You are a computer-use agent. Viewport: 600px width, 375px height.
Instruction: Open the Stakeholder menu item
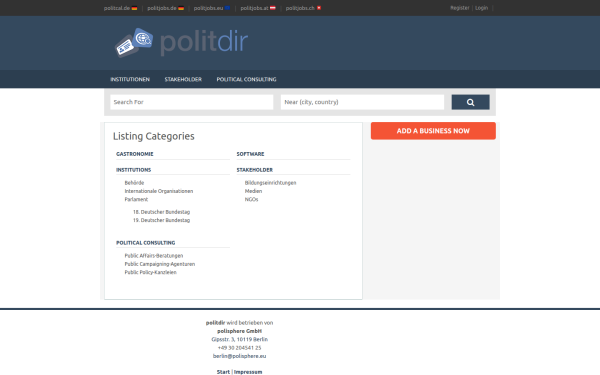tap(183, 79)
